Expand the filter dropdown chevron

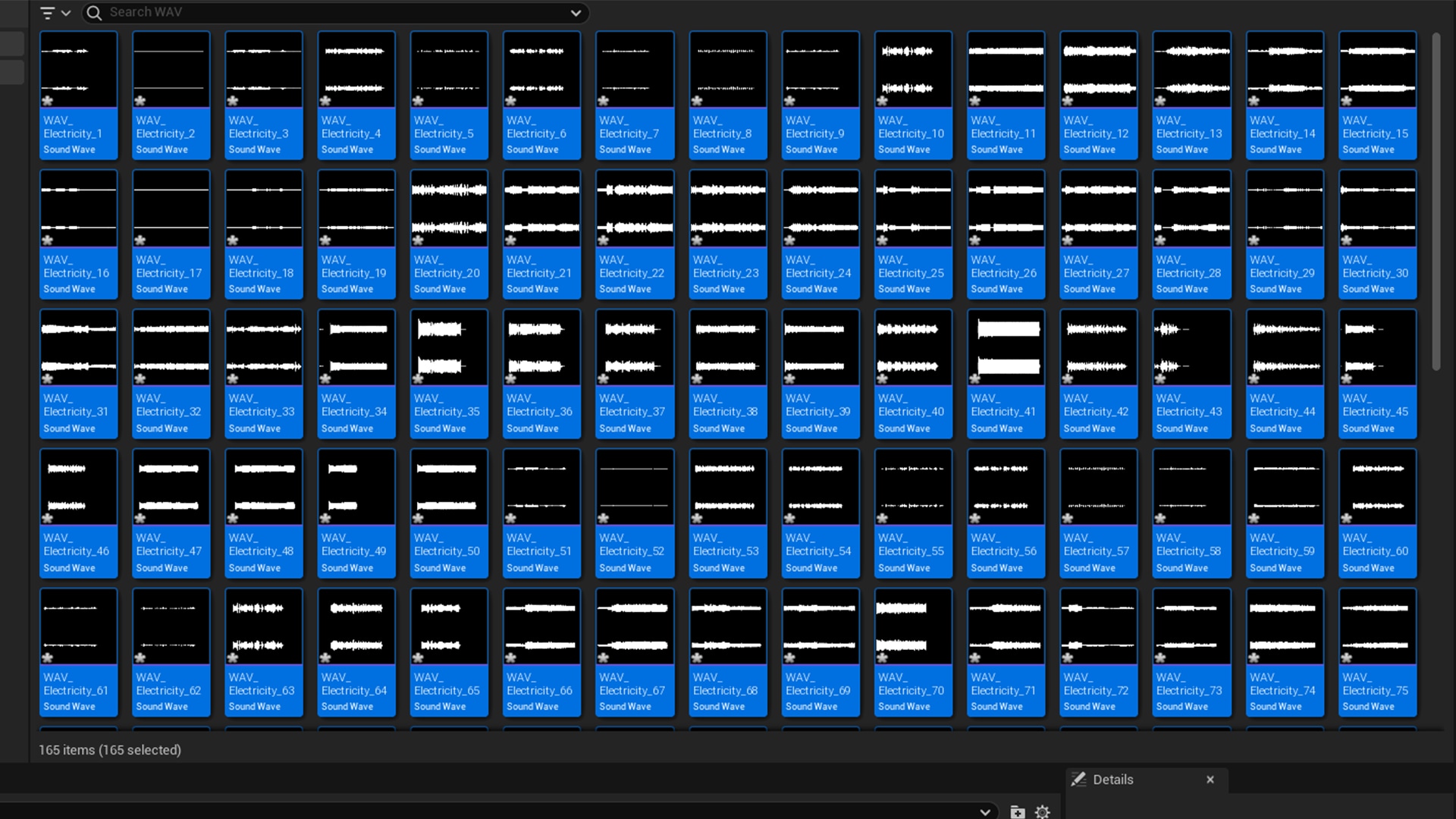point(66,13)
